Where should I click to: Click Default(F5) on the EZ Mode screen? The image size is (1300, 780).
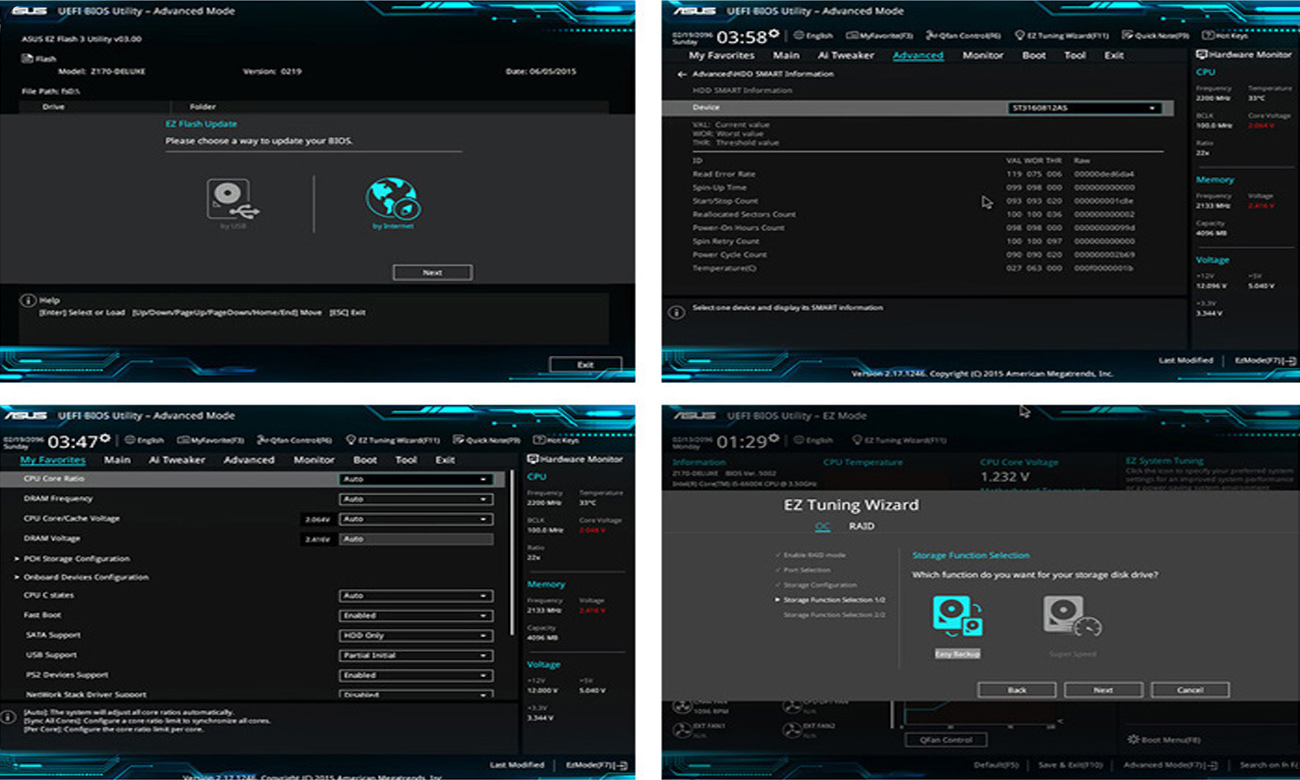click(x=996, y=765)
